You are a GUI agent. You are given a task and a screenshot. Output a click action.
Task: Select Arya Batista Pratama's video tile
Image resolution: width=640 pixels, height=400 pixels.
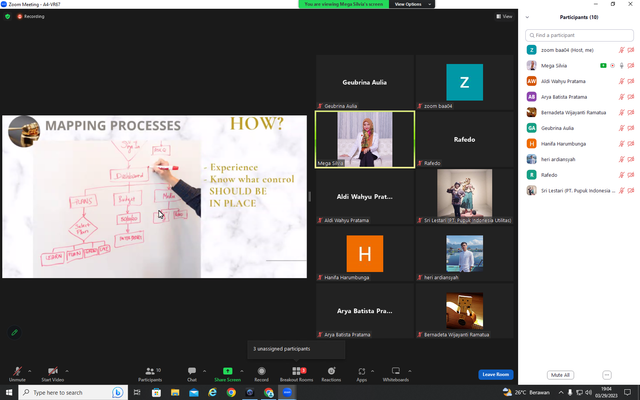pyautogui.click(x=365, y=311)
